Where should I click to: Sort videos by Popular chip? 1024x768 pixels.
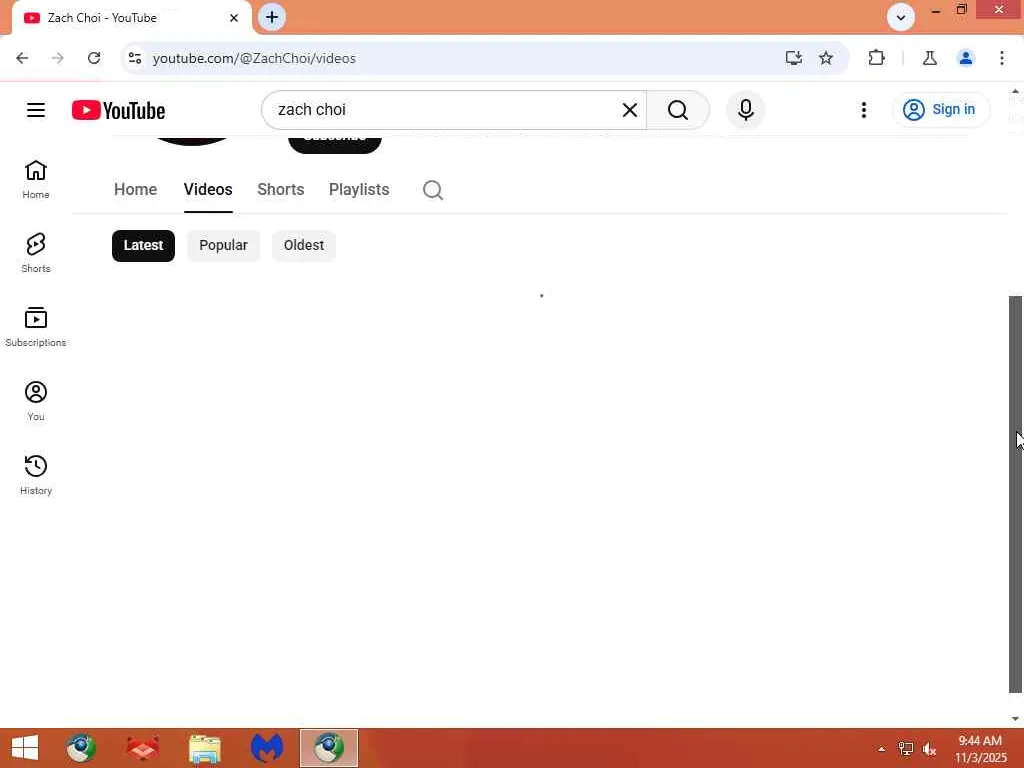(x=223, y=246)
